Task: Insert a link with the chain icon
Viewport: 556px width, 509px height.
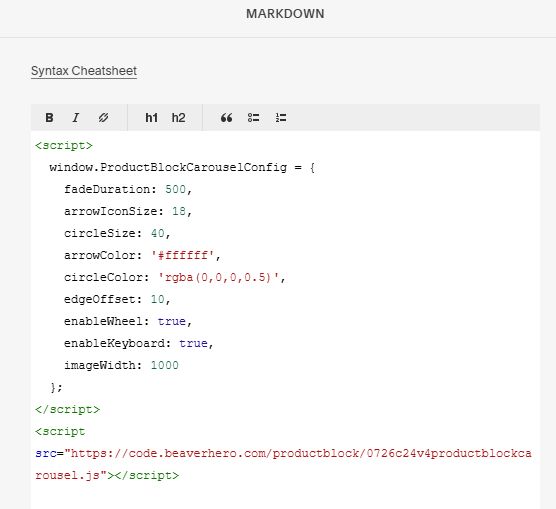Action: pos(103,118)
